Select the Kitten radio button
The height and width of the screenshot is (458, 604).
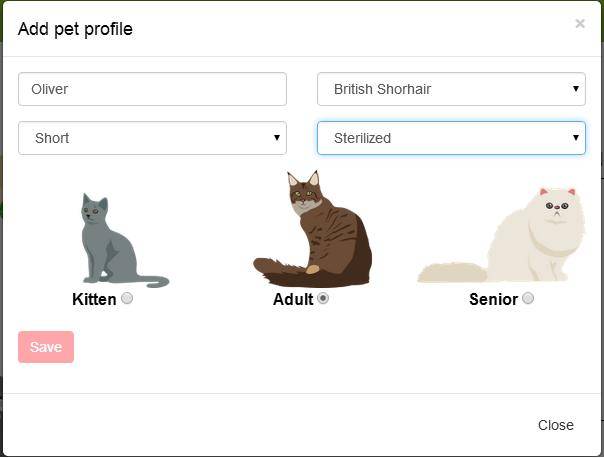point(127,298)
